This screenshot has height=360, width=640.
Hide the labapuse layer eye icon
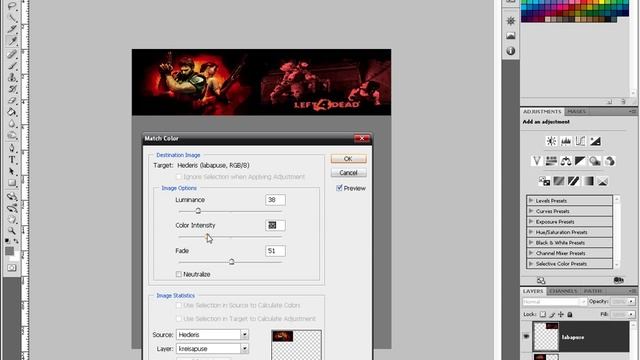click(526, 337)
